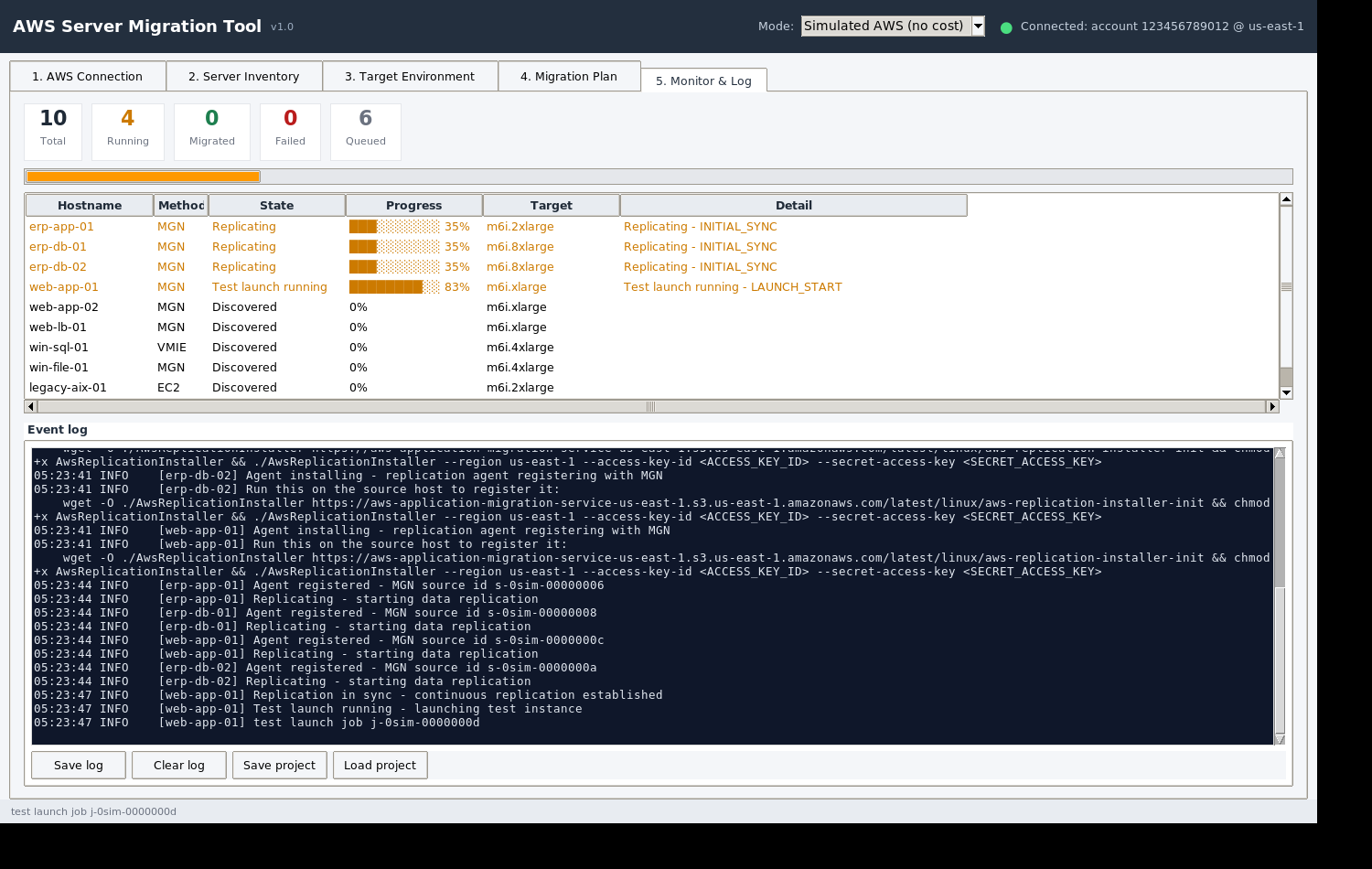The image size is (1372, 869).
Task: Click the log line about continuous replication established
Action: coord(348,695)
